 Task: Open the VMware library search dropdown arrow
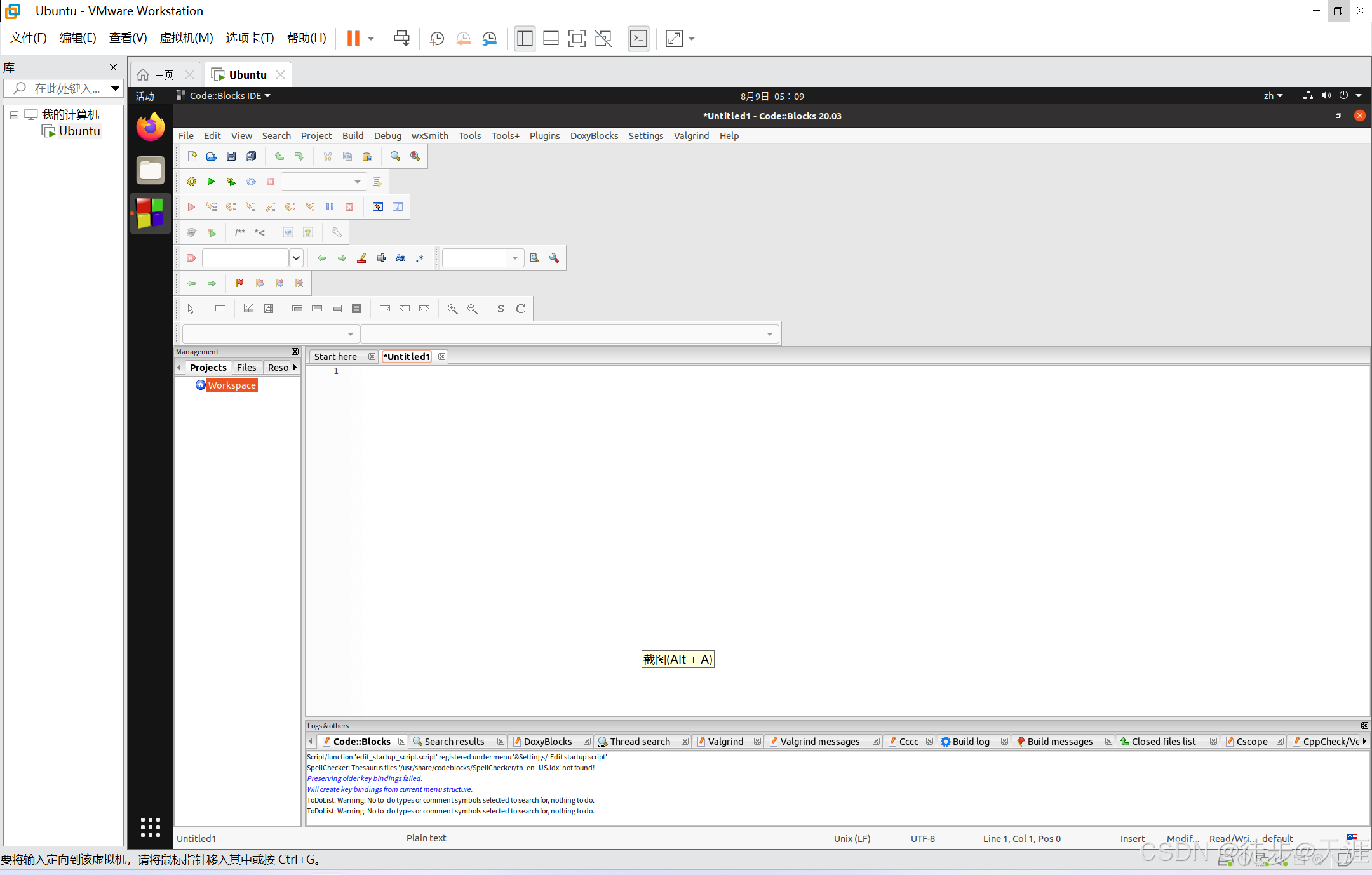click(x=115, y=88)
